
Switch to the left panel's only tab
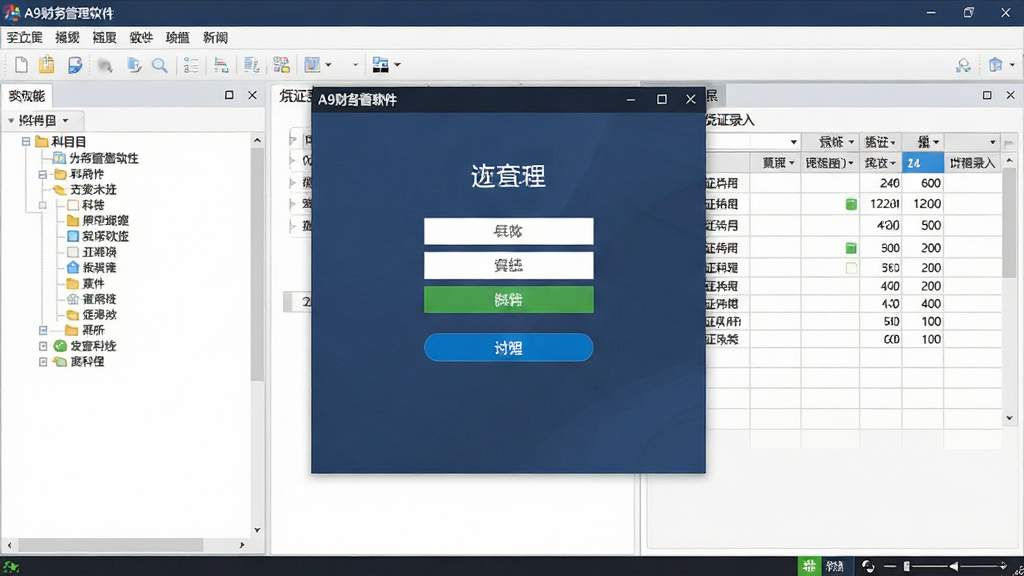coord(26,96)
